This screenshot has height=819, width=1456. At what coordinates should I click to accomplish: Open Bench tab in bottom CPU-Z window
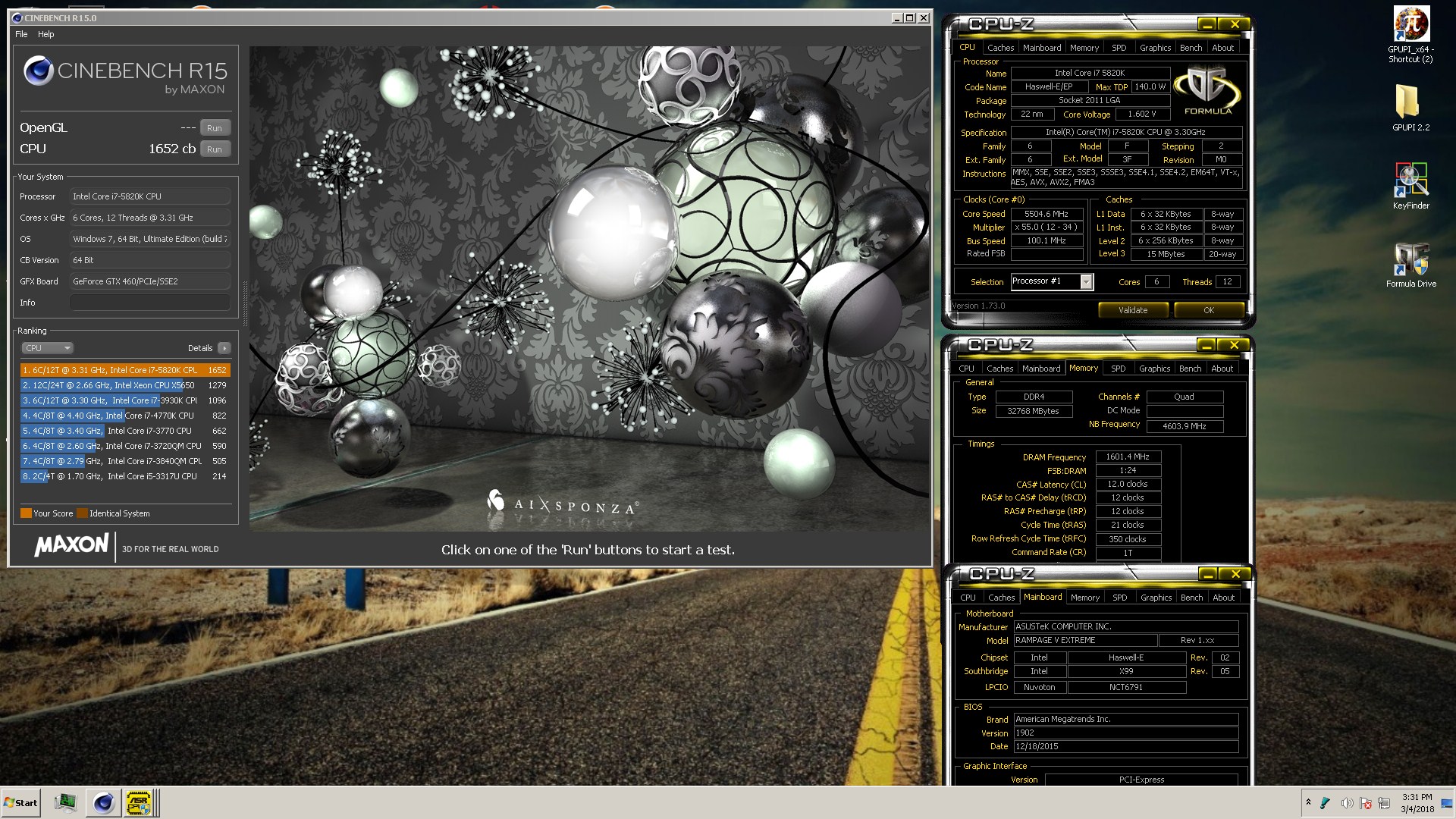pyautogui.click(x=1191, y=598)
